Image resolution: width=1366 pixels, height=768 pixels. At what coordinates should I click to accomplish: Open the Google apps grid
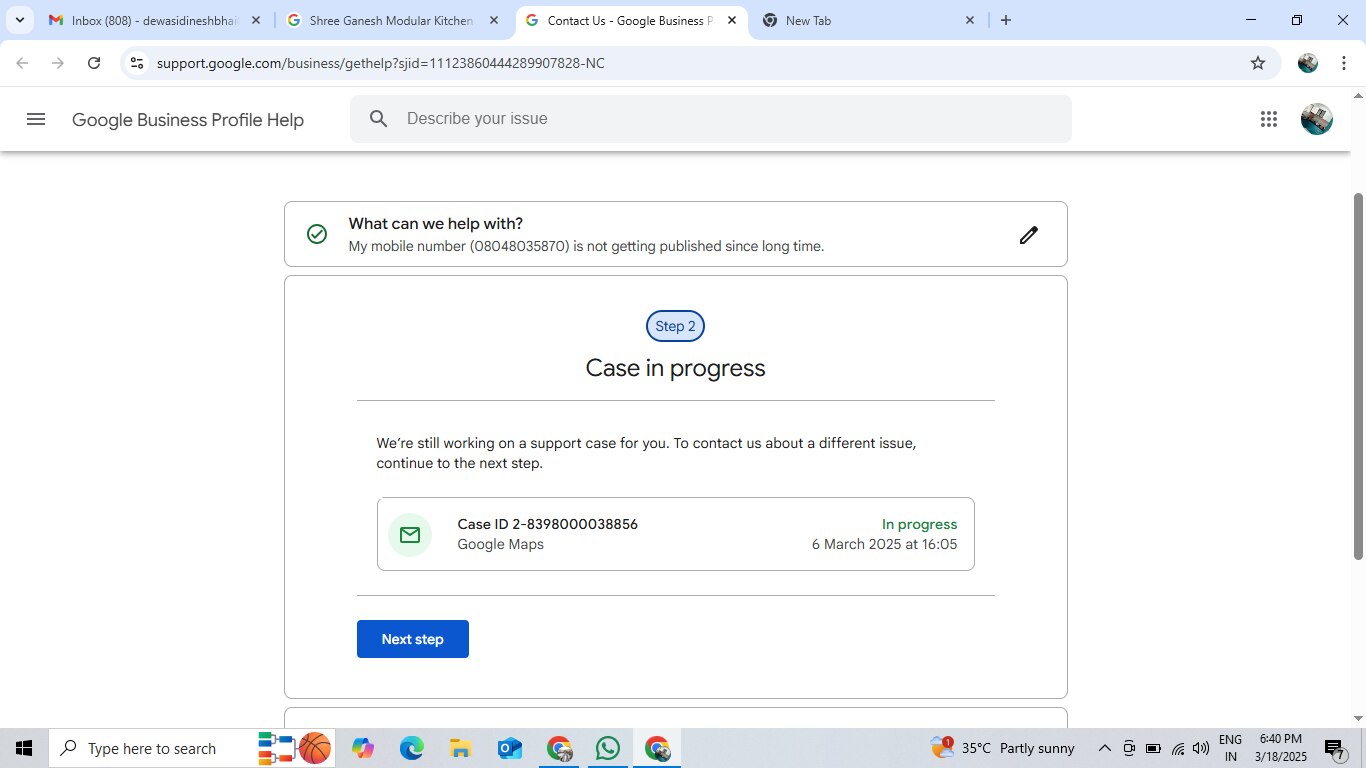coord(1269,119)
